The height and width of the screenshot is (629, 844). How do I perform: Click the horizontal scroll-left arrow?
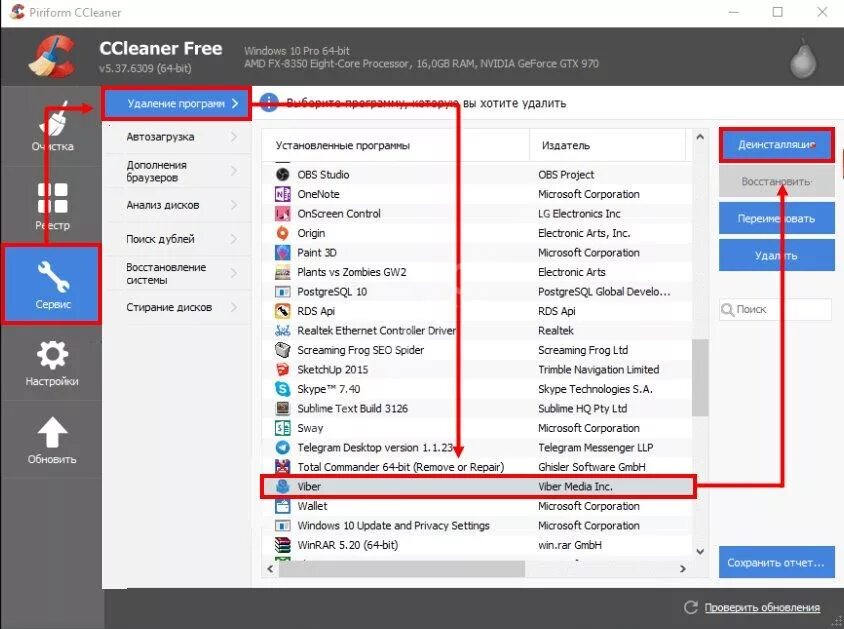270,569
